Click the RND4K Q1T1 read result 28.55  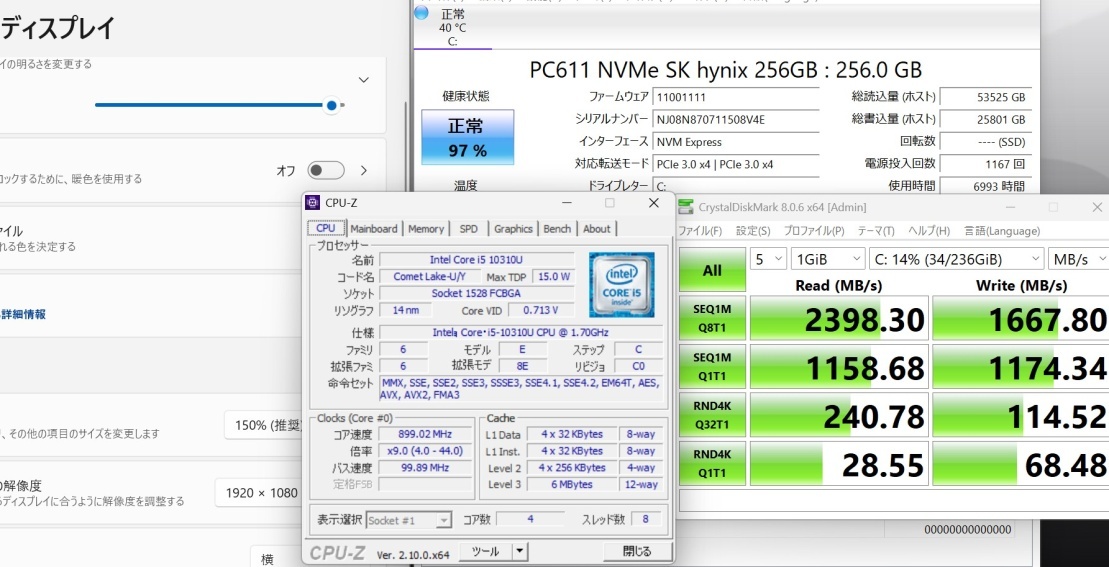[838, 464]
